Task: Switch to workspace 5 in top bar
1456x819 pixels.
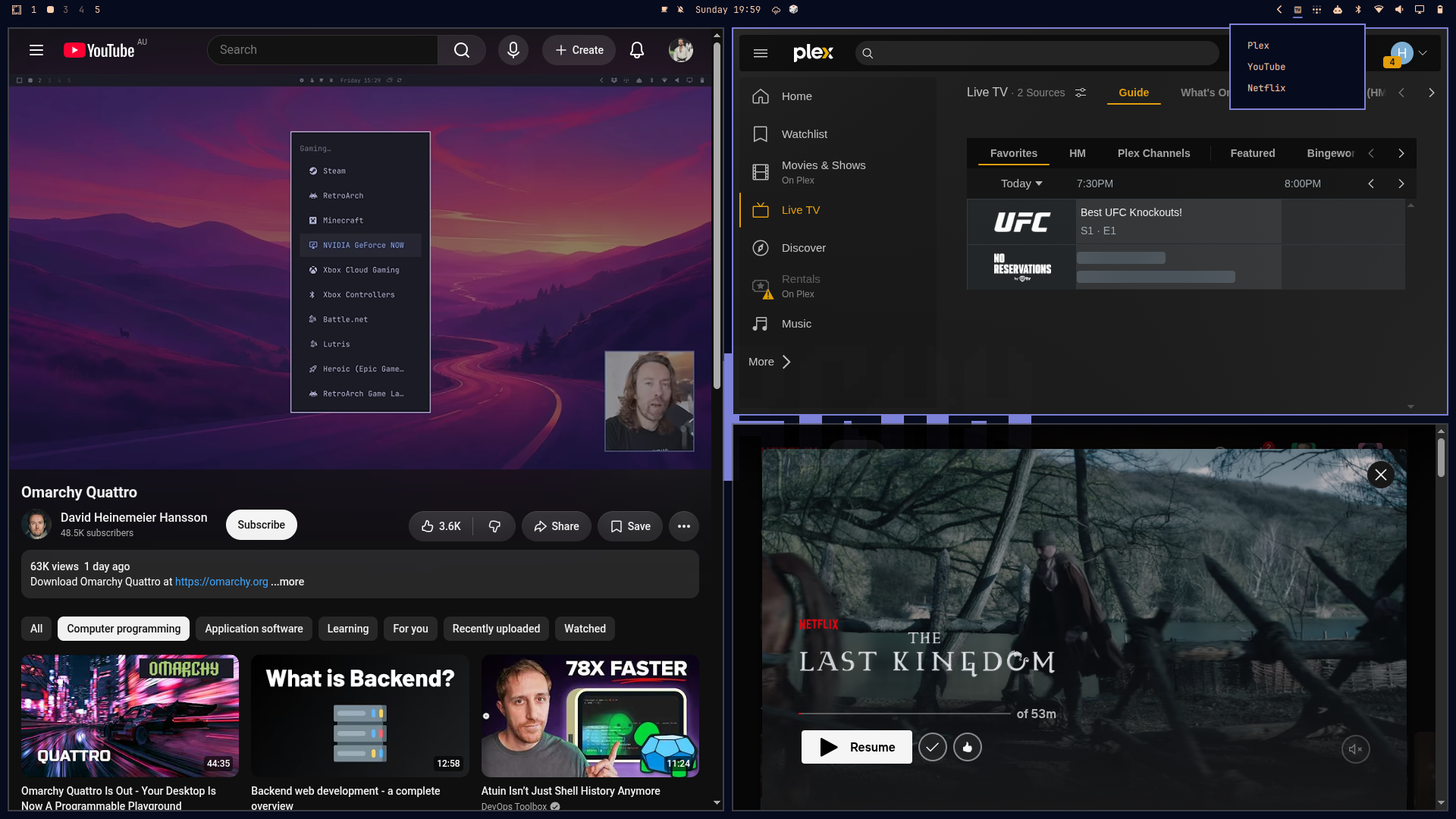Action: [x=97, y=10]
